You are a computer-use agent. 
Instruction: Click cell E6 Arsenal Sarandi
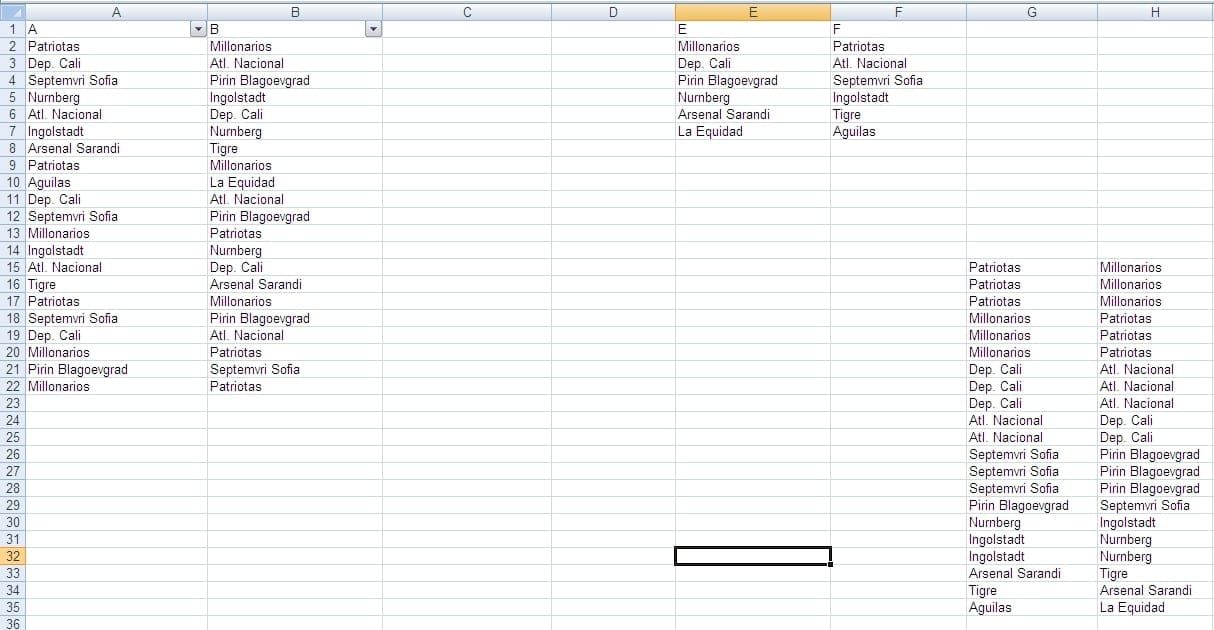pos(753,114)
